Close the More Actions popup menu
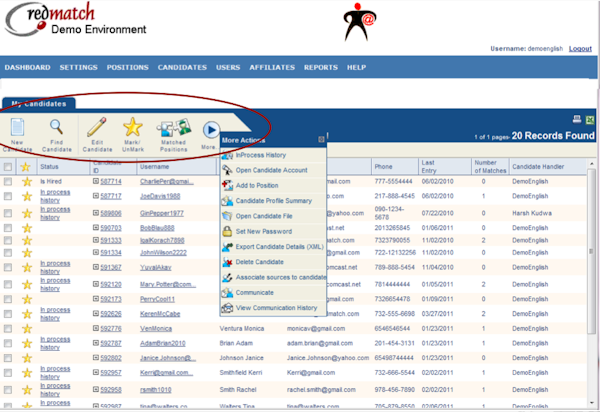The width and height of the screenshot is (600, 412). [321, 140]
